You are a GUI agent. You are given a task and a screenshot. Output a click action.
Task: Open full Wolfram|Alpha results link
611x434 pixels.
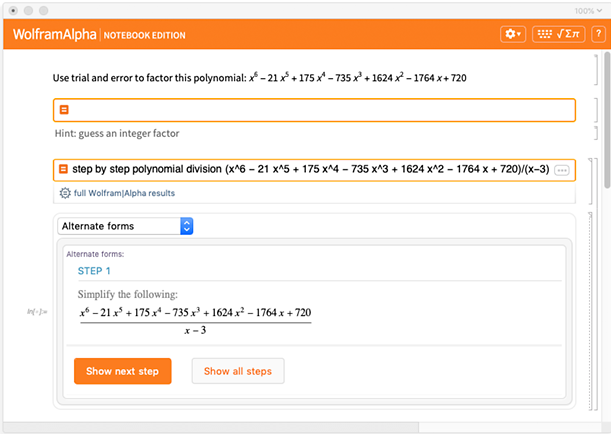[x=124, y=193]
